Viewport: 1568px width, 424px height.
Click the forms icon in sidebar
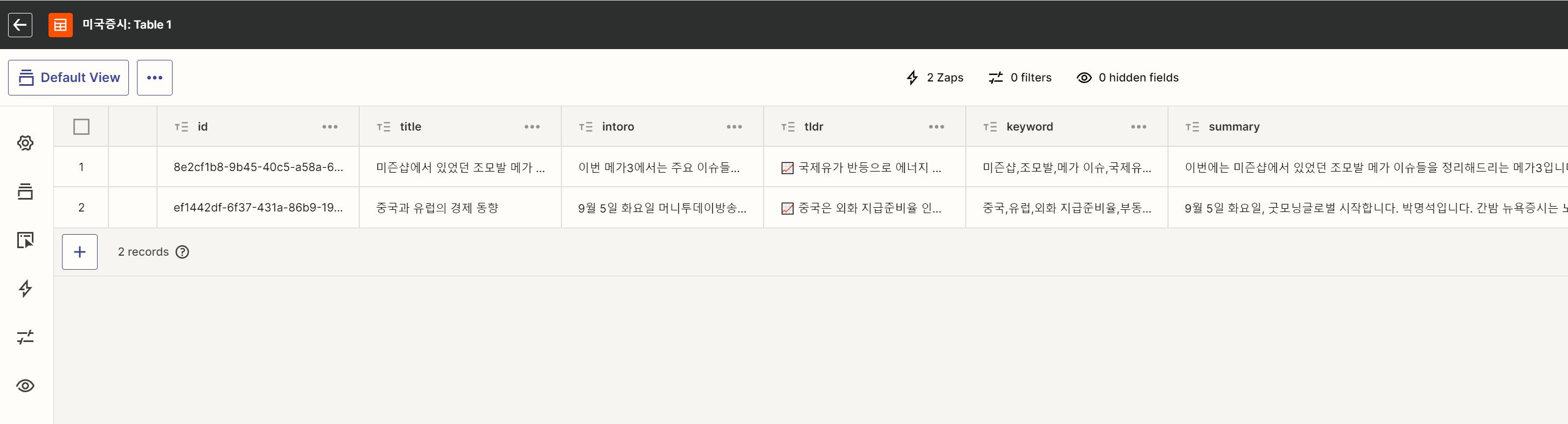(x=25, y=240)
